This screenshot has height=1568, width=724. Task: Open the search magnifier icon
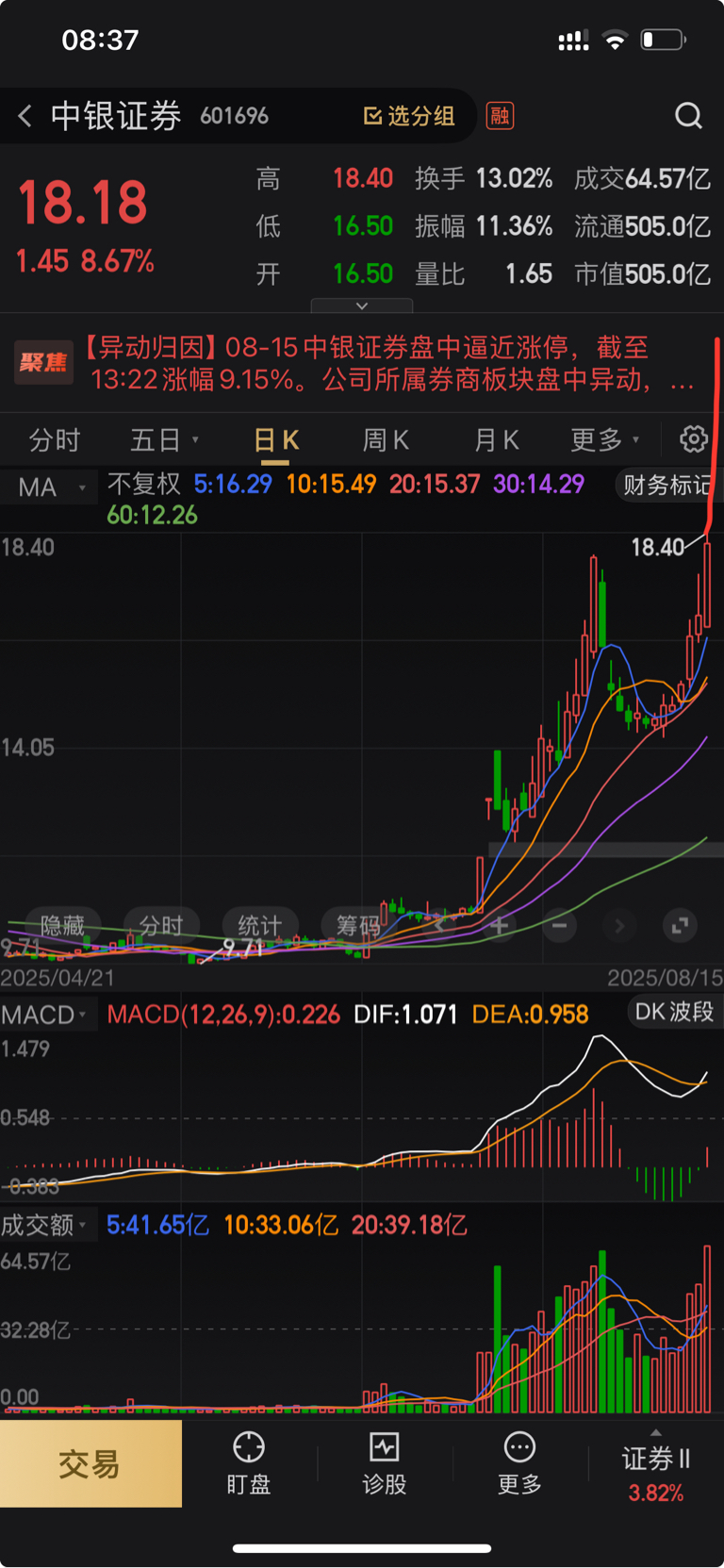(x=689, y=116)
